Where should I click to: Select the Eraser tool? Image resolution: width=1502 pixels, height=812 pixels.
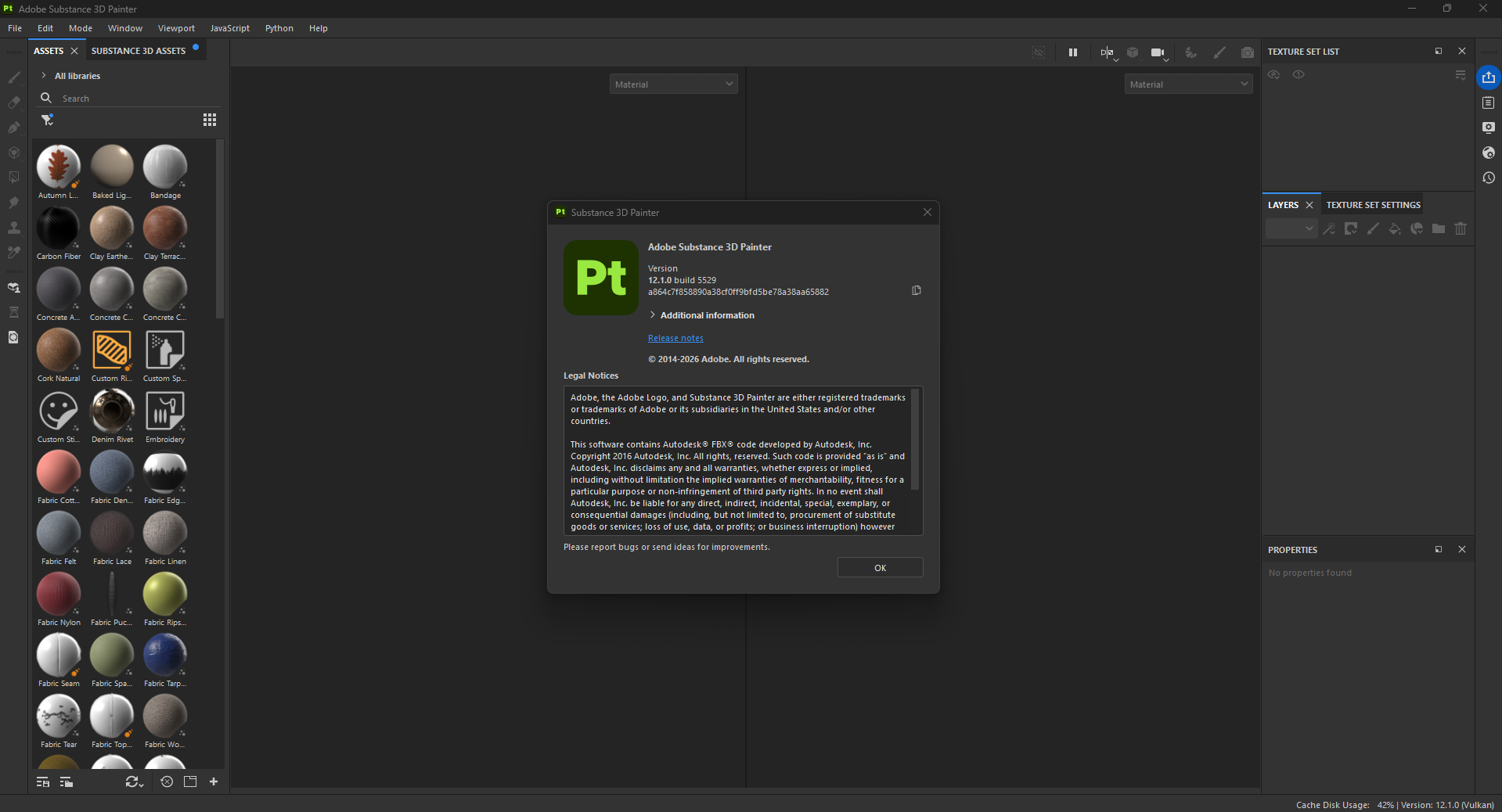coord(13,102)
